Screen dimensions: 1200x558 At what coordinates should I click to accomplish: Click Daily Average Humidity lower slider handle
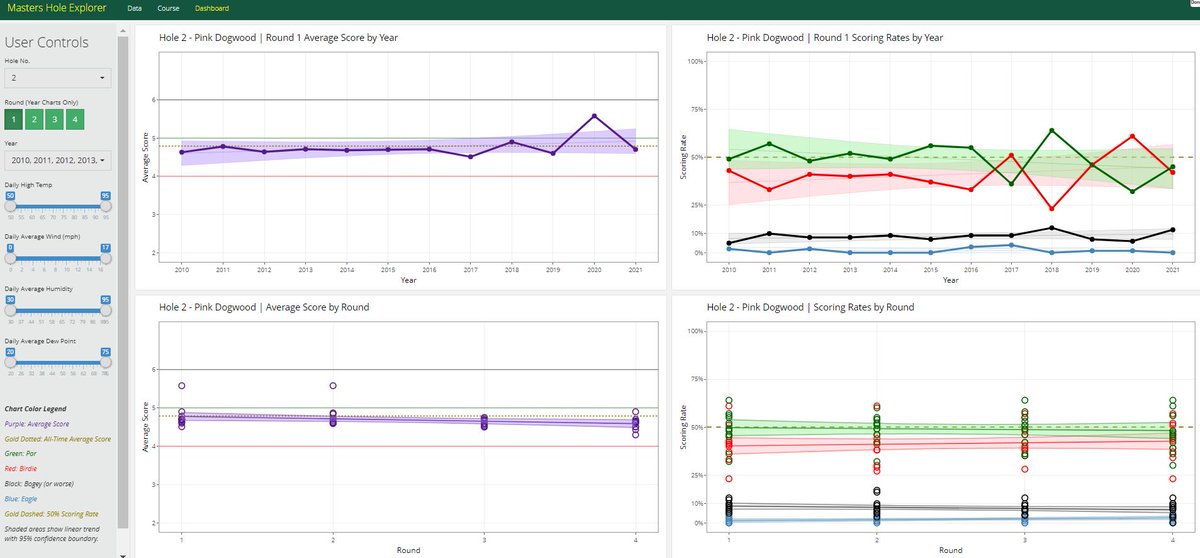click(10, 310)
